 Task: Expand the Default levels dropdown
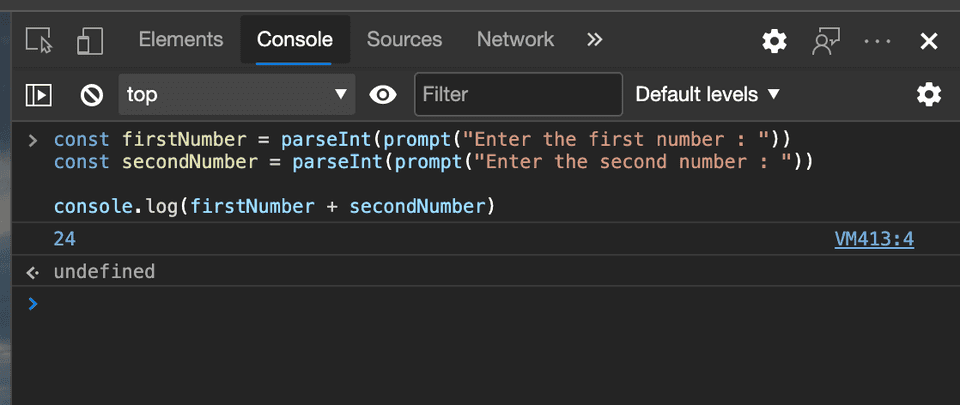[707, 95]
